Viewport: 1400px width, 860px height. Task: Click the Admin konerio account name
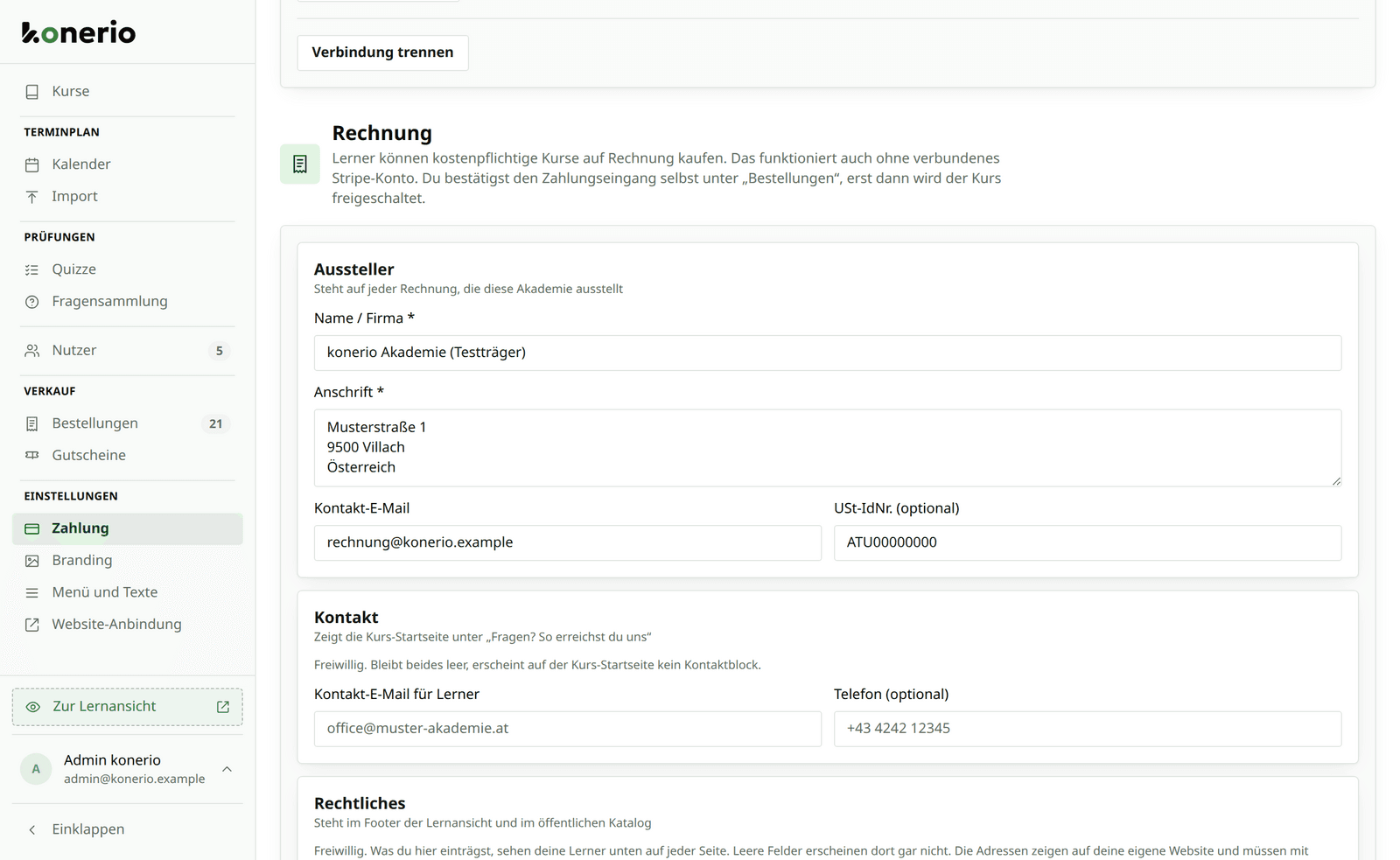click(x=112, y=760)
